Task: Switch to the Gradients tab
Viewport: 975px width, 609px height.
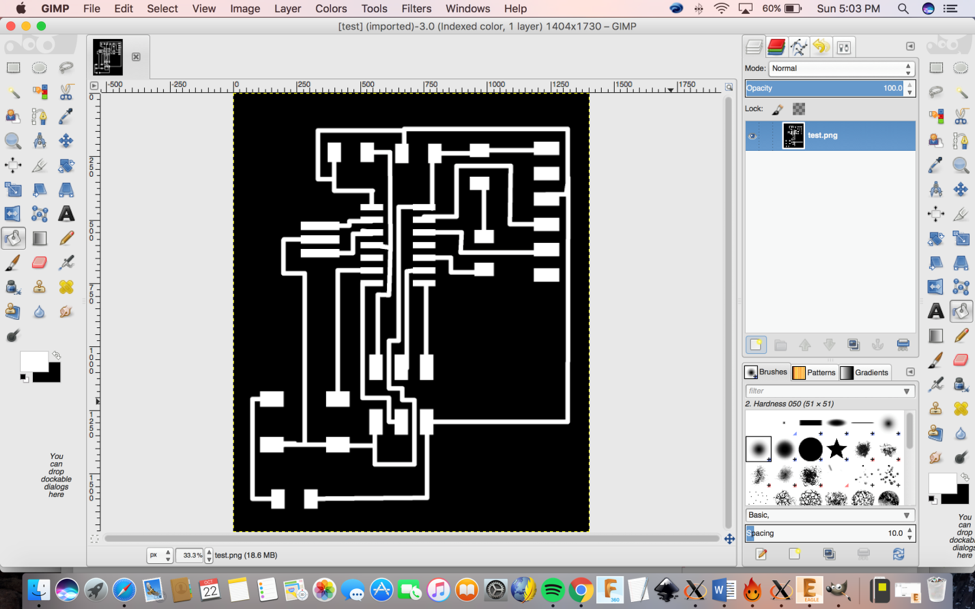Action: coord(864,372)
